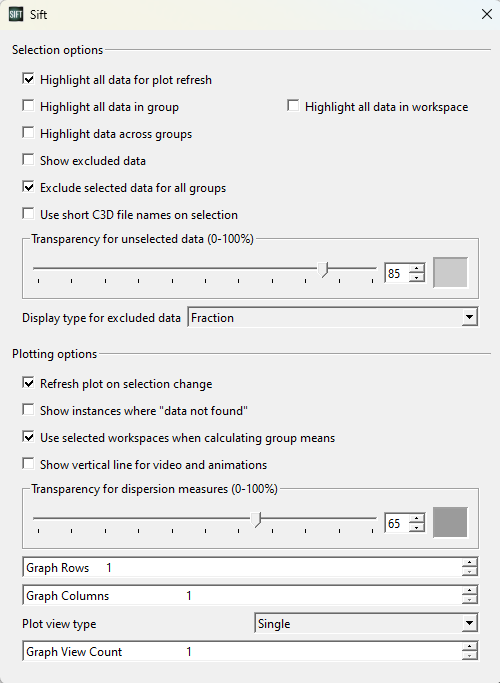Enable Use short C3D file names on selection

(28, 214)
